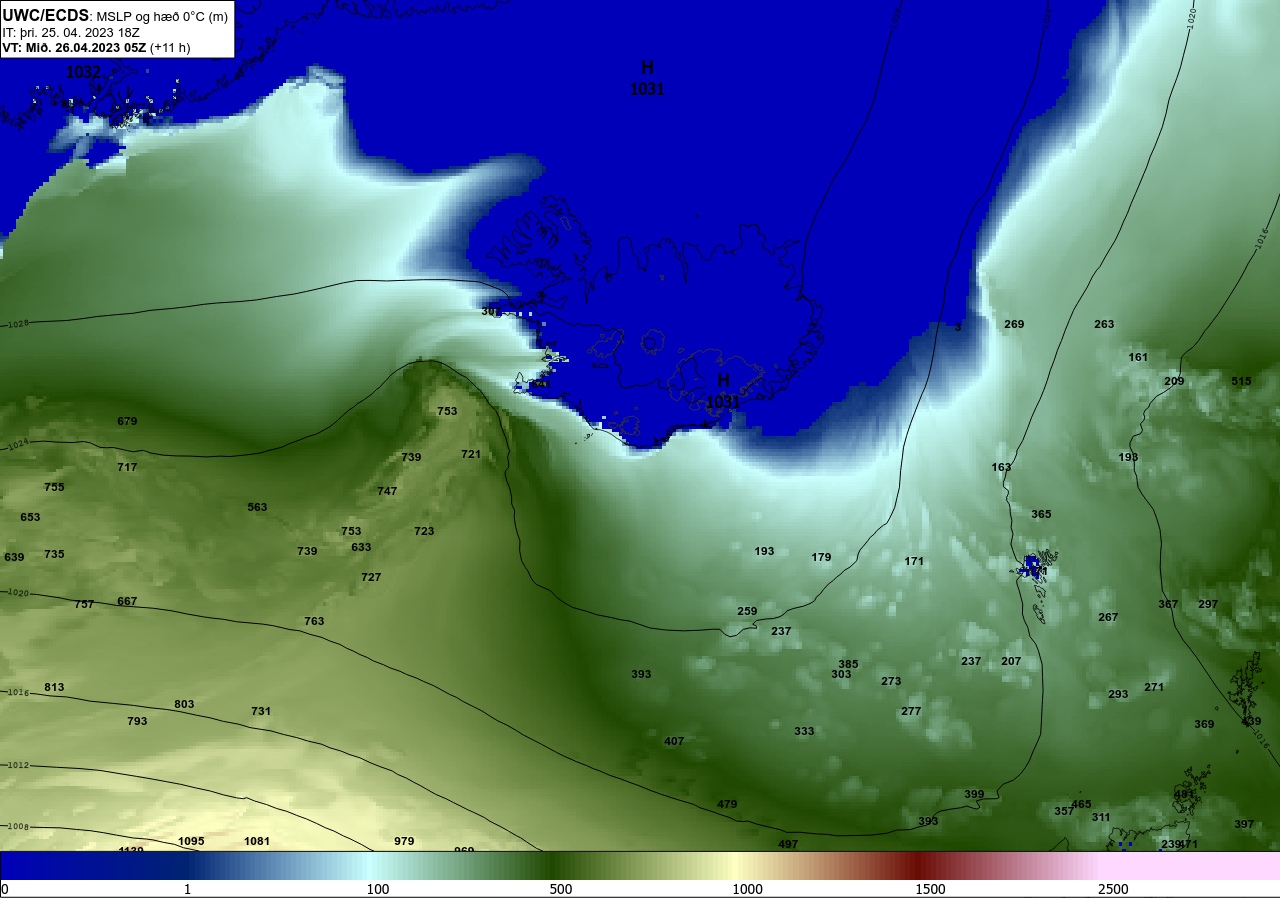Click the value 297 on the map
The width and height of the screenshot is (1280, 898).
[x=1208, y=604]
